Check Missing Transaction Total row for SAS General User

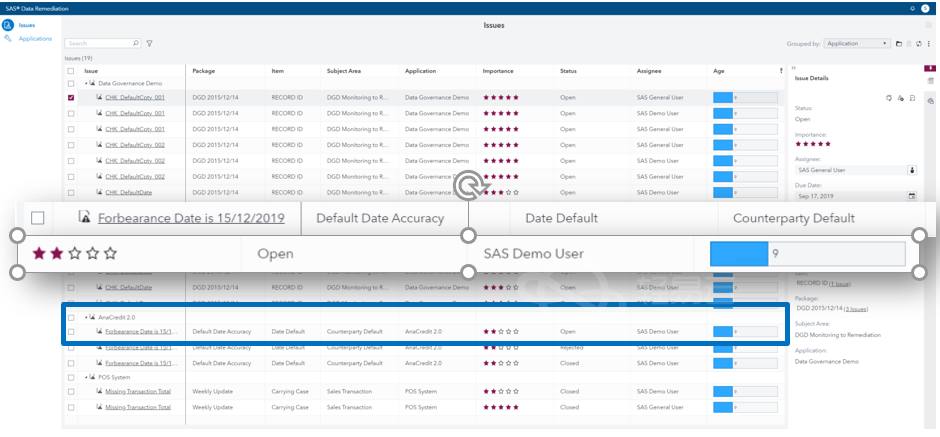(71, 408)
